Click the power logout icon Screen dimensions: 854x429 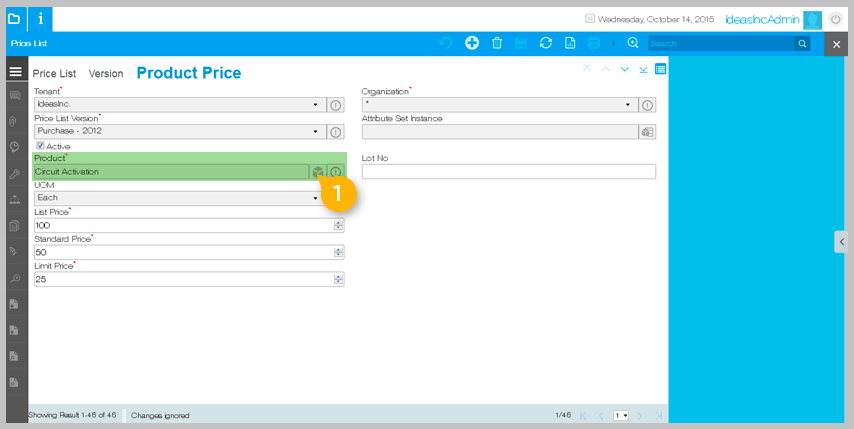click(x=835, y=20)
